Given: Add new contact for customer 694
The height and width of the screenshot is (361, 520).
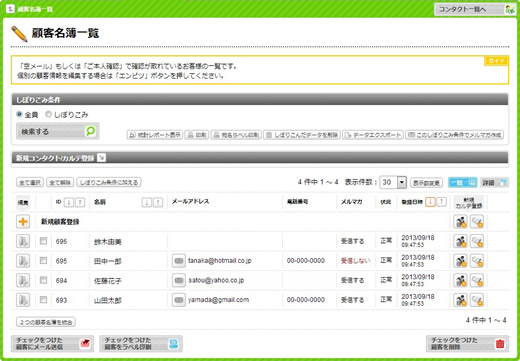Looking at the screenshot, I should click(x=461, y=281).
